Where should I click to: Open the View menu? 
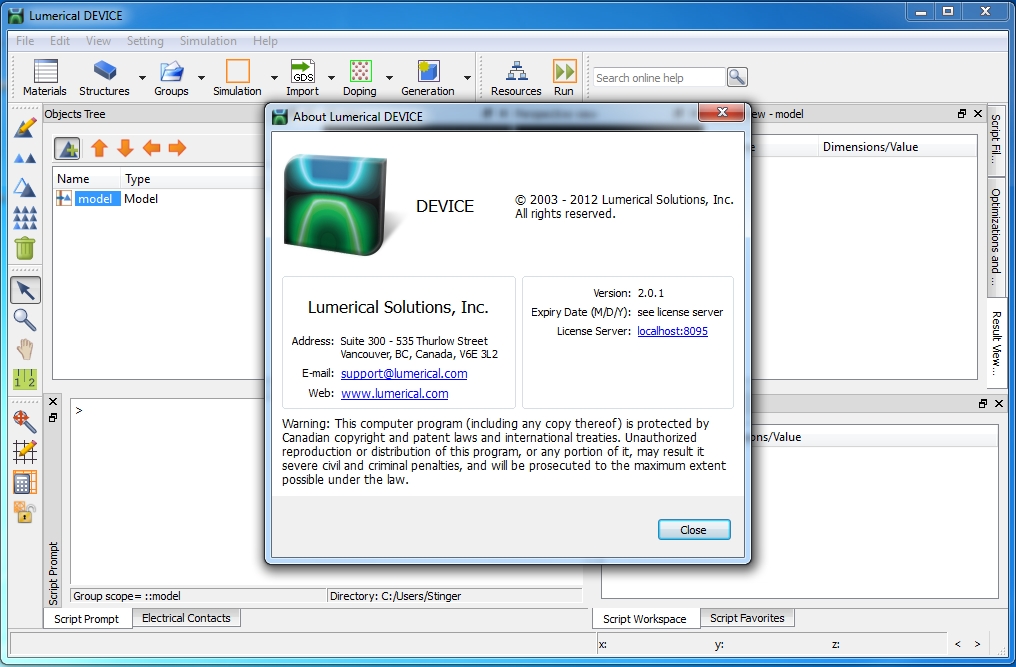pyautogui.click(x=98, y=41)
